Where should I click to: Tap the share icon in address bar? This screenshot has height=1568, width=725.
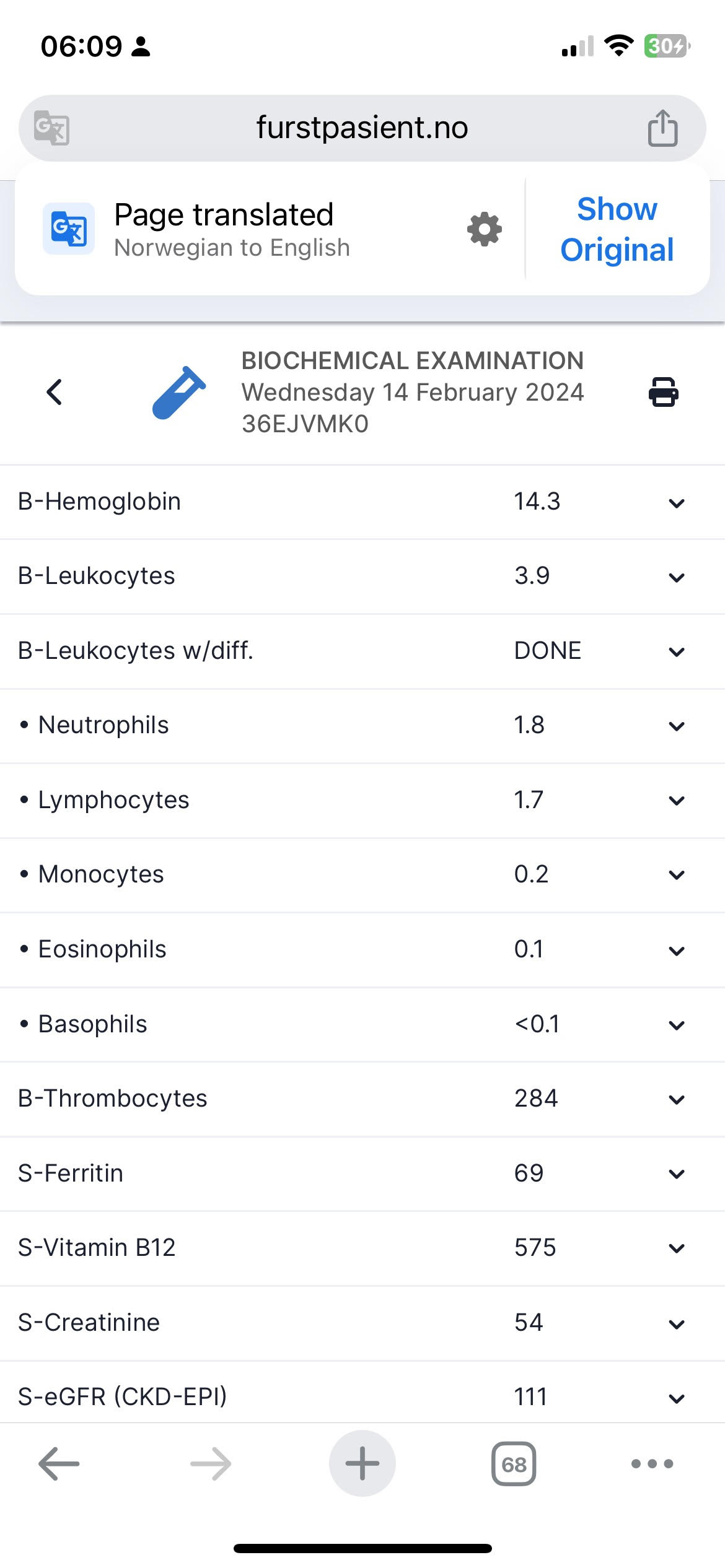[662, 128]
